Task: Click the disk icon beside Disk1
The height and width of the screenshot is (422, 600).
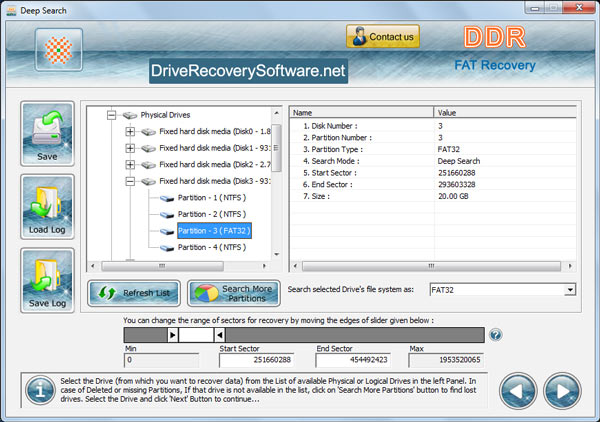Action: click(x=148, y=148)
